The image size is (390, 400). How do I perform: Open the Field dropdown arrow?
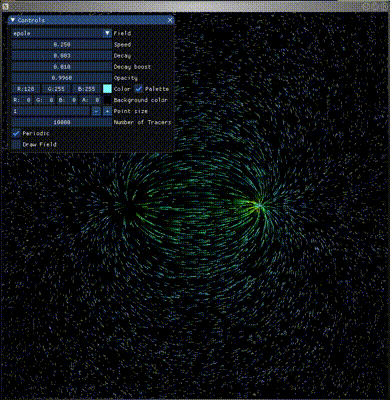tap(107, 33)
